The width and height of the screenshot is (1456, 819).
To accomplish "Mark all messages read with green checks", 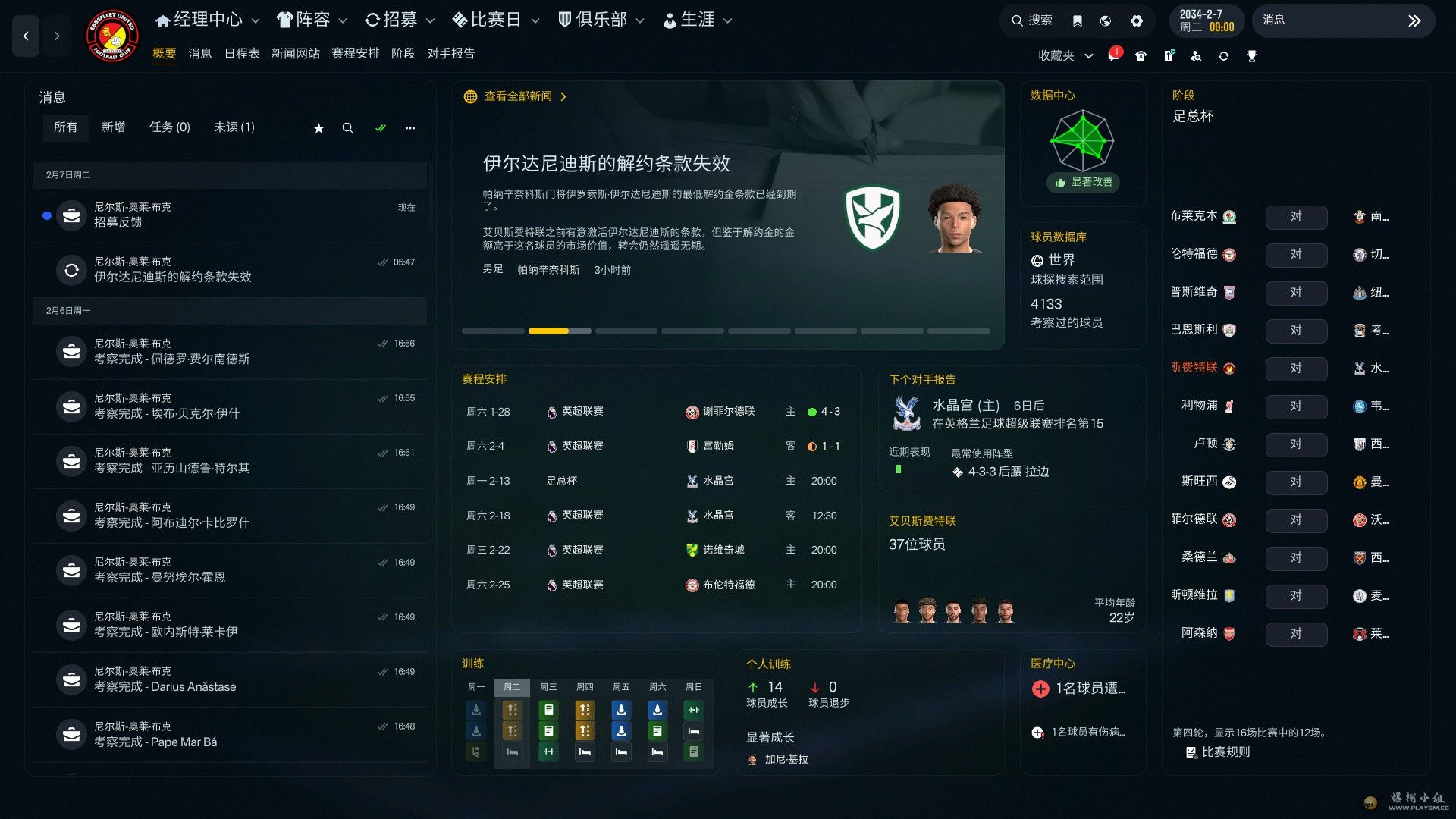I will (x=381, y=128).
